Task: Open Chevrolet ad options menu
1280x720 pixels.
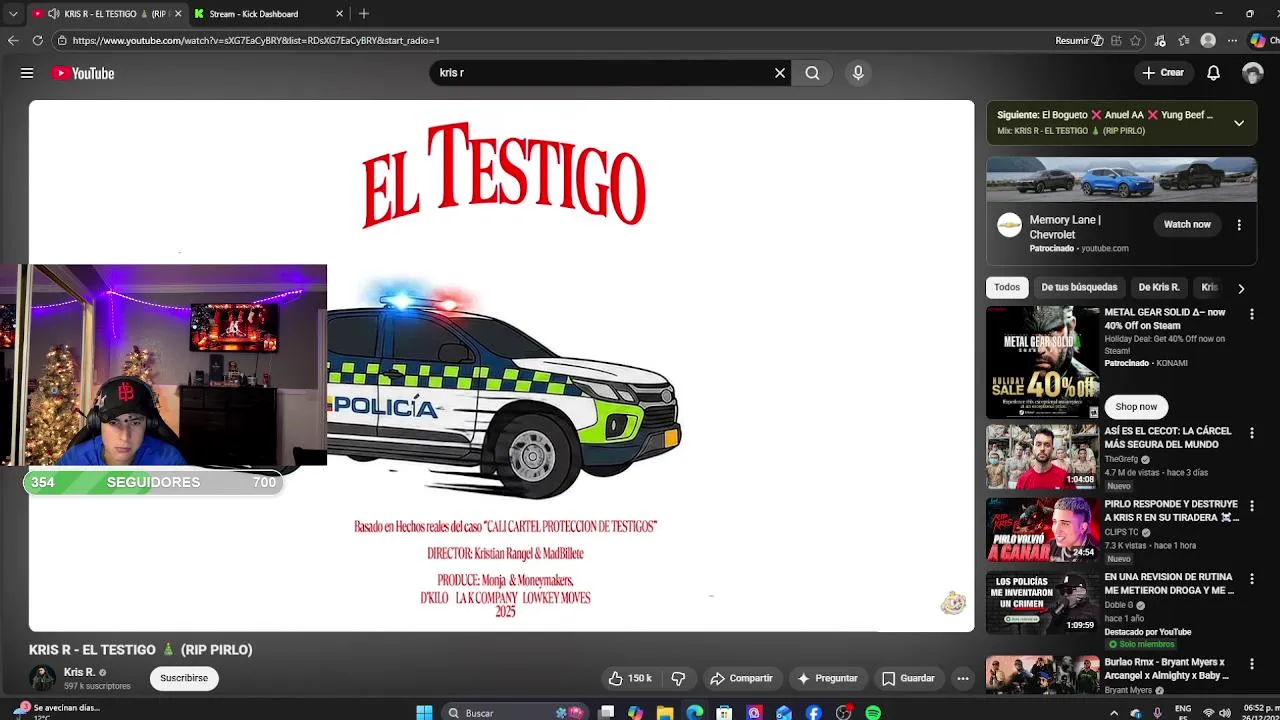Action: tap(1239, 225)
